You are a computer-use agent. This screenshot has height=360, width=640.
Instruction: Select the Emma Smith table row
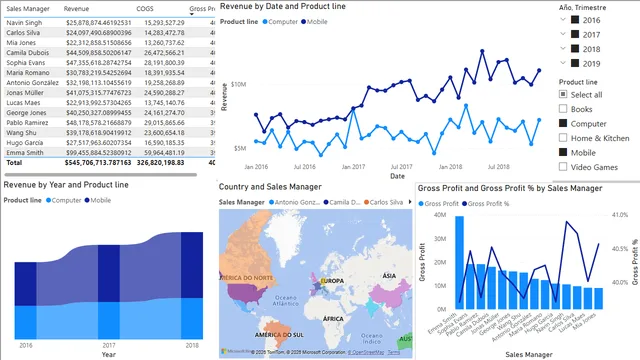109,152
